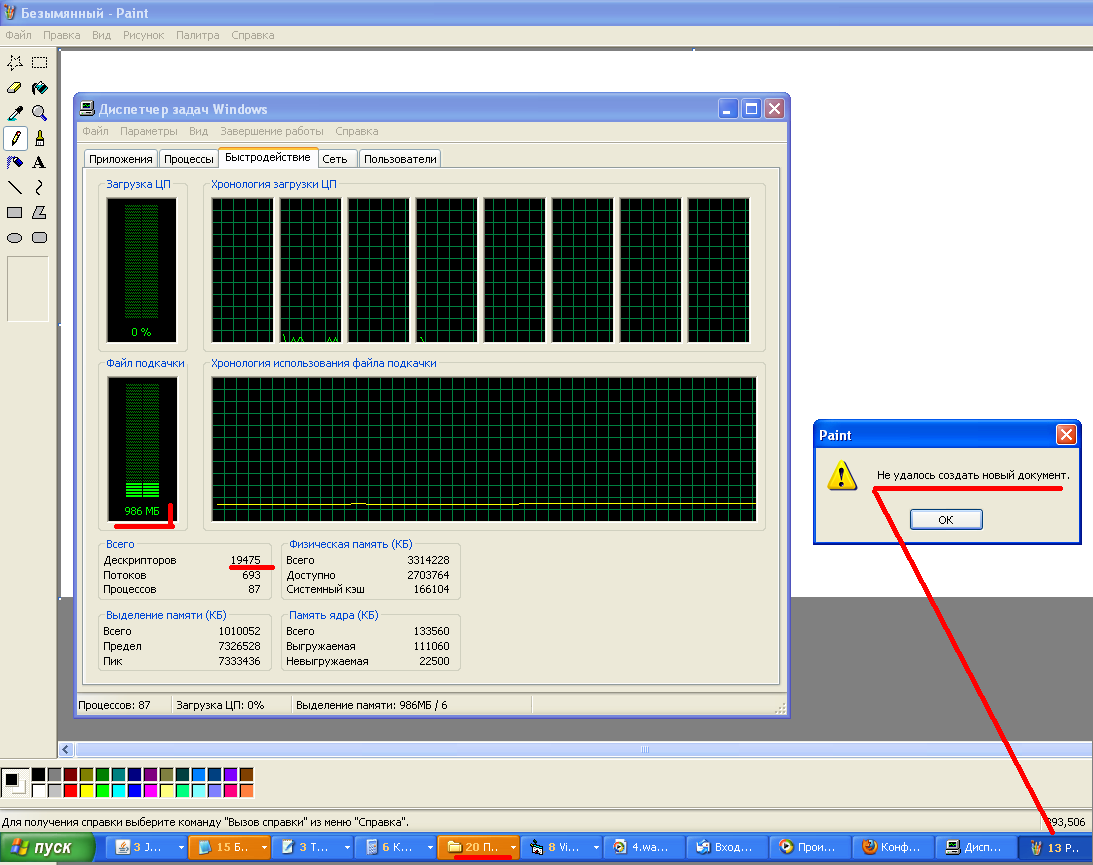Pick the red color swatch in palette
The image size is (1093, 865).
pyautogui.click(x=70, y=791)
